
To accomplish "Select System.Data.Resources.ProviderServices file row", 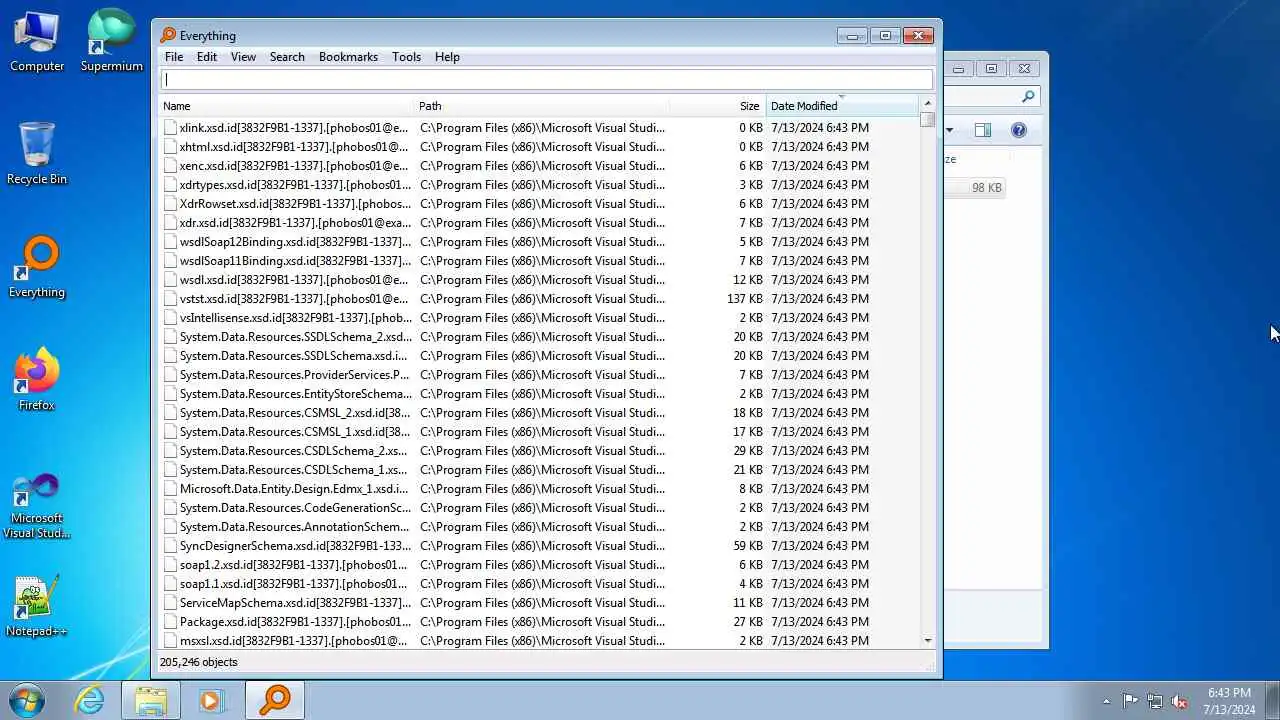I will click(539, 375).
